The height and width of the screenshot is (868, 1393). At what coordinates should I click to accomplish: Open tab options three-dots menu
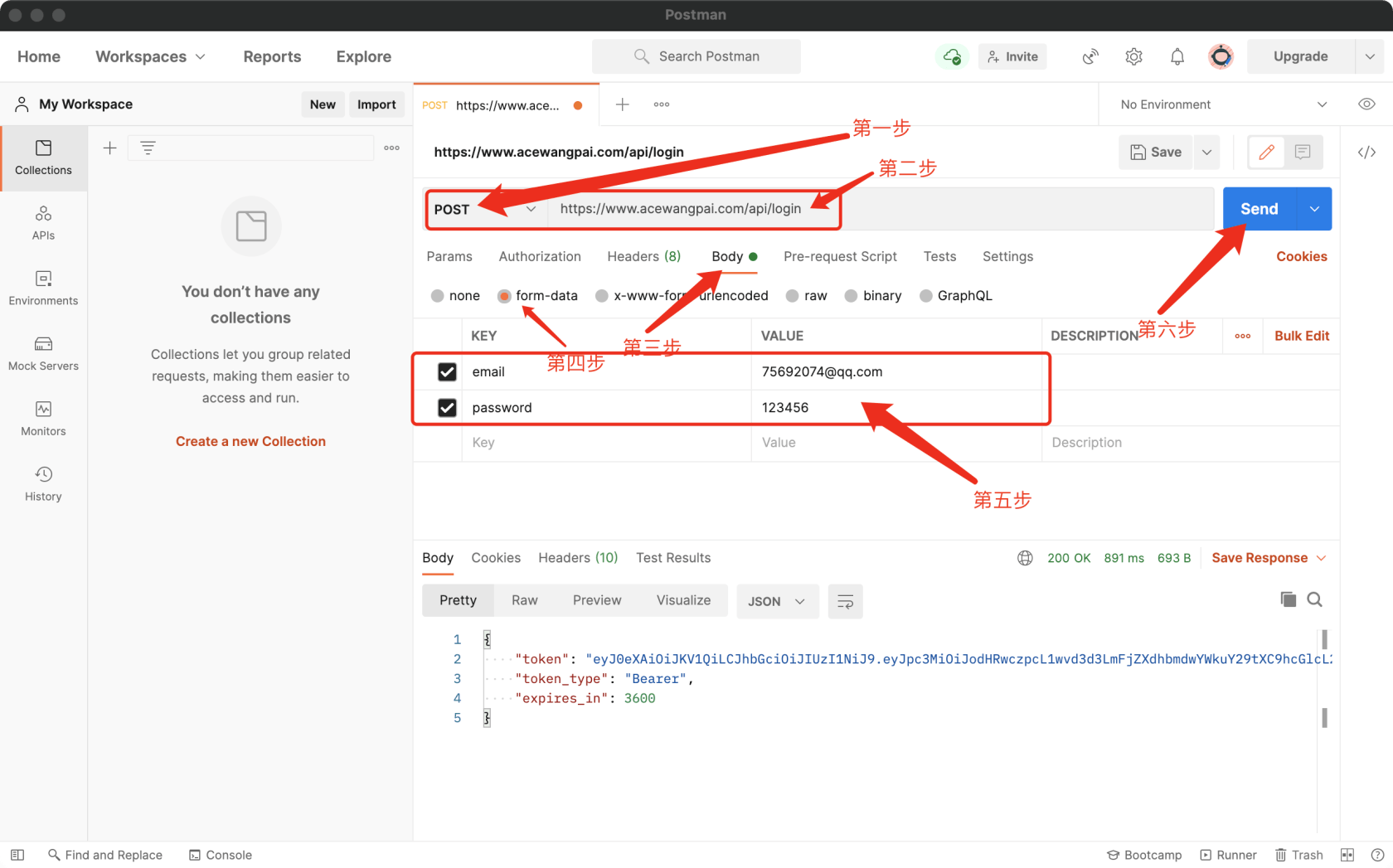click(x=661, y=104)
